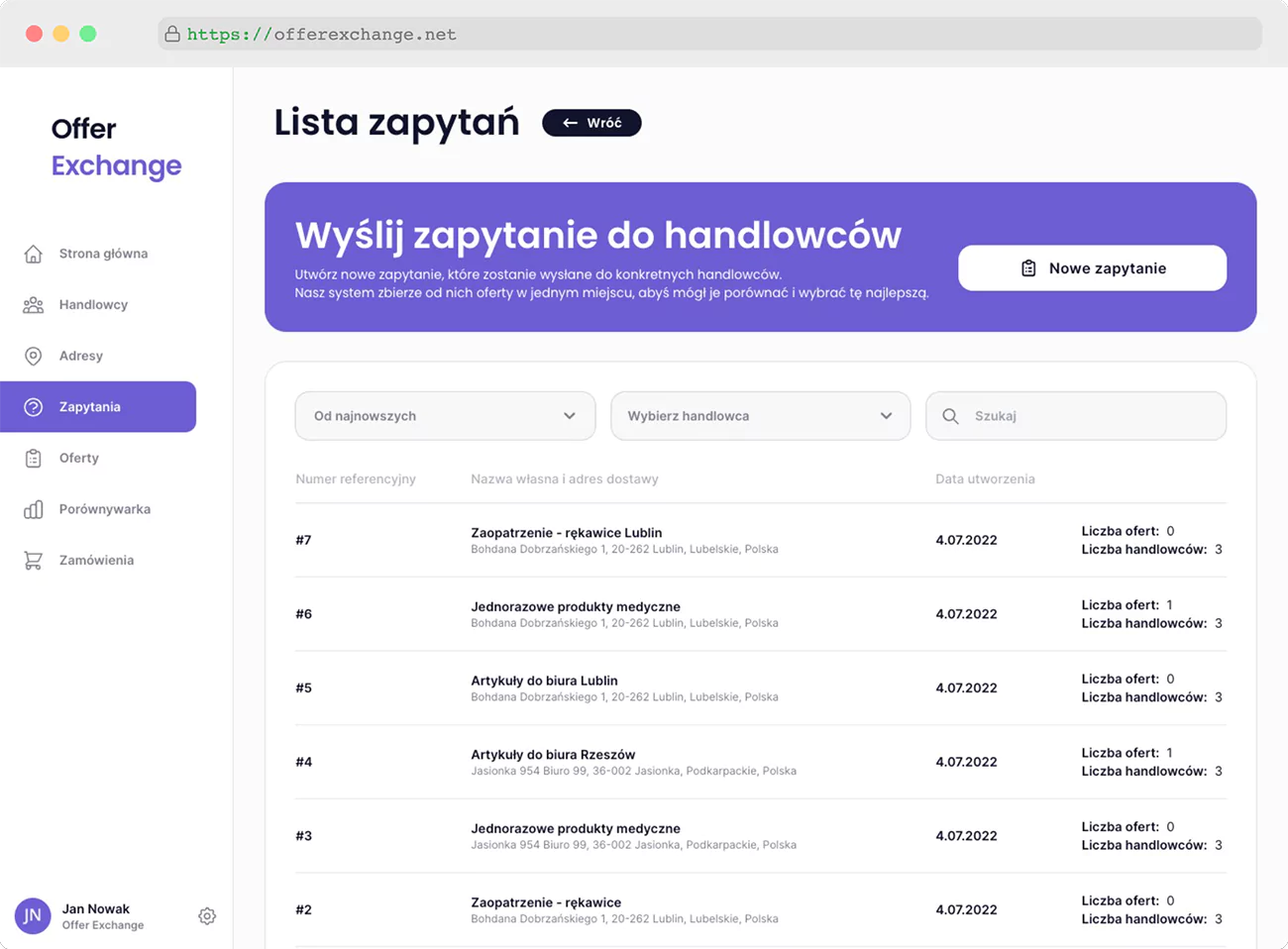
Task: Click the JN avatar for Jan Nowak
Action: [x=33, y=915]
